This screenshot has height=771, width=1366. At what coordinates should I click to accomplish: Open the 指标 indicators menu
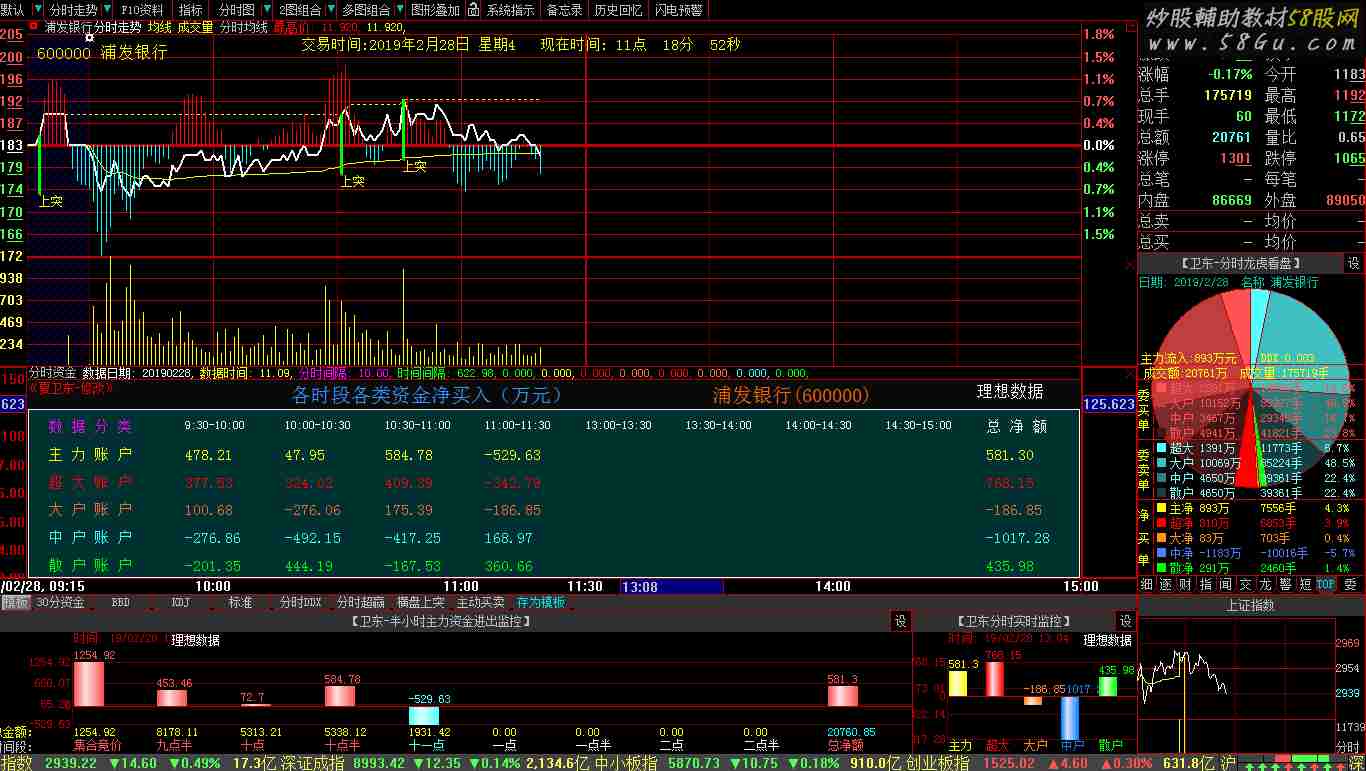(190, 9)
